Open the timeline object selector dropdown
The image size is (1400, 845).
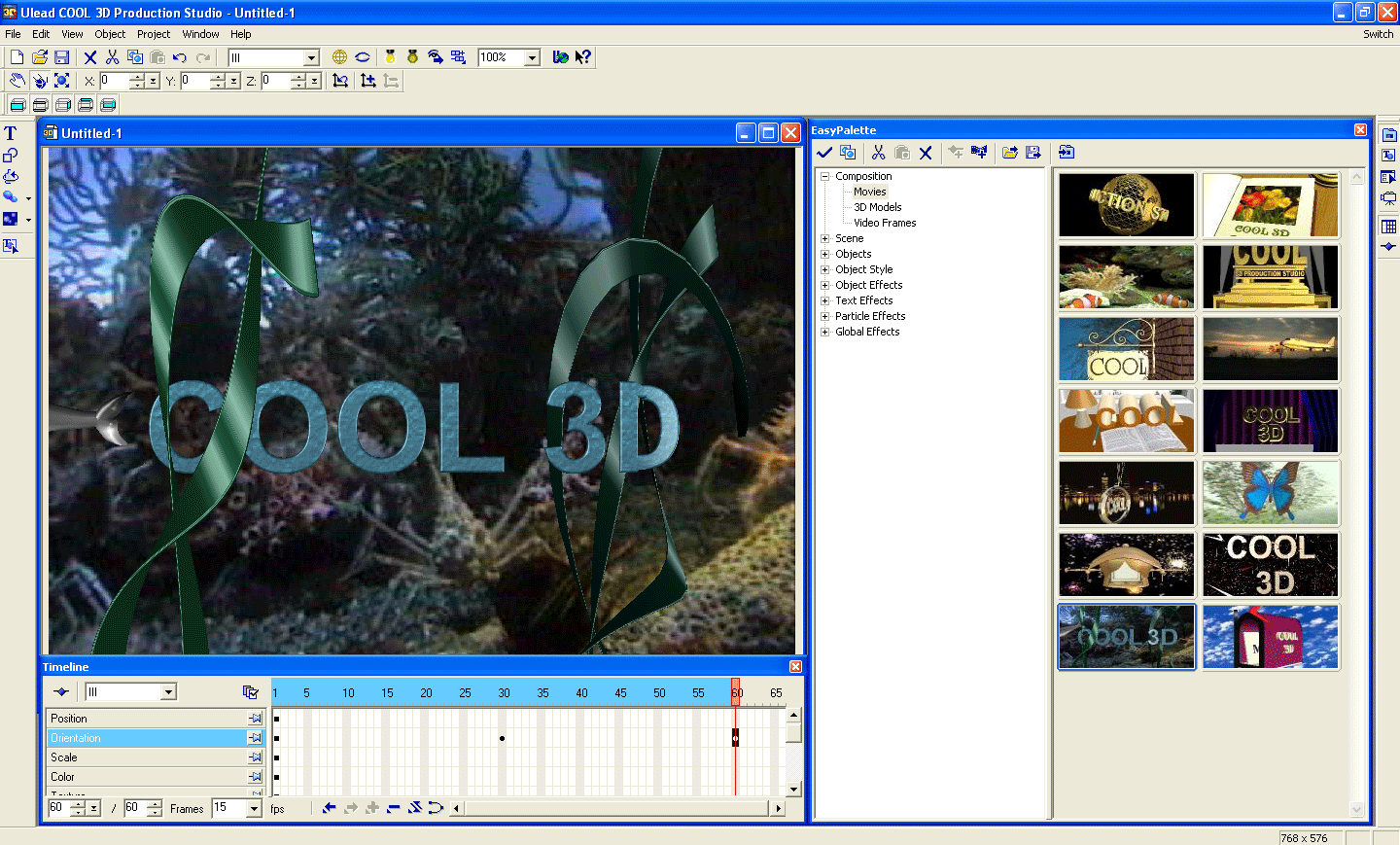(x=168, y=692)
